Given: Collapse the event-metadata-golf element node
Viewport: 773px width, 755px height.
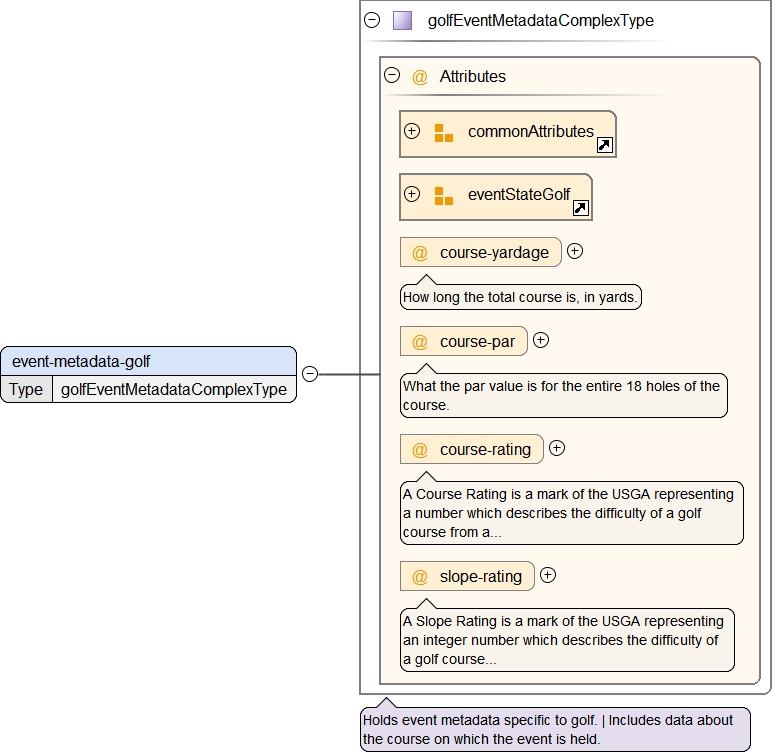Looking at the screenshot, I should 310,374.
